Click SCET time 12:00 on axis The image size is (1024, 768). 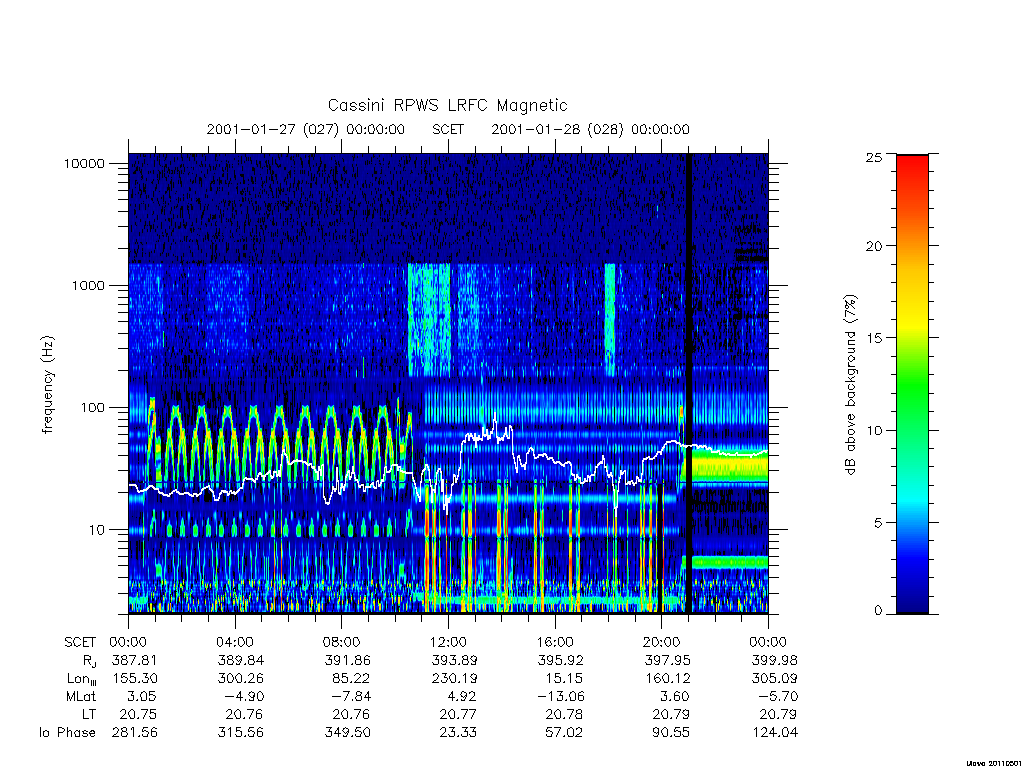[448, 643]
